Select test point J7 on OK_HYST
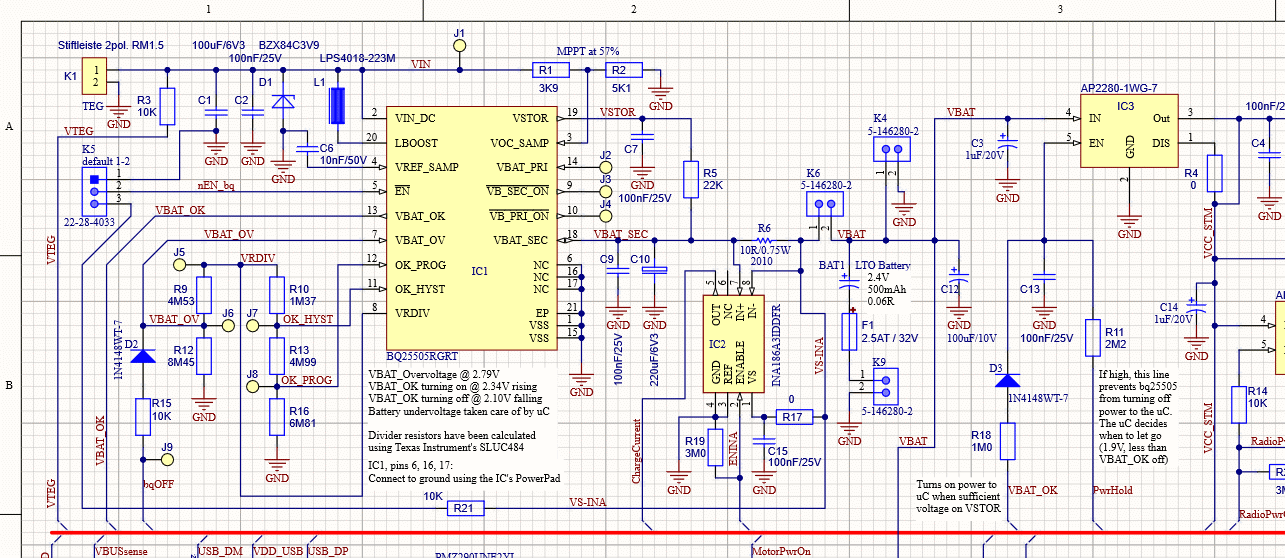 tap(252, 326)
